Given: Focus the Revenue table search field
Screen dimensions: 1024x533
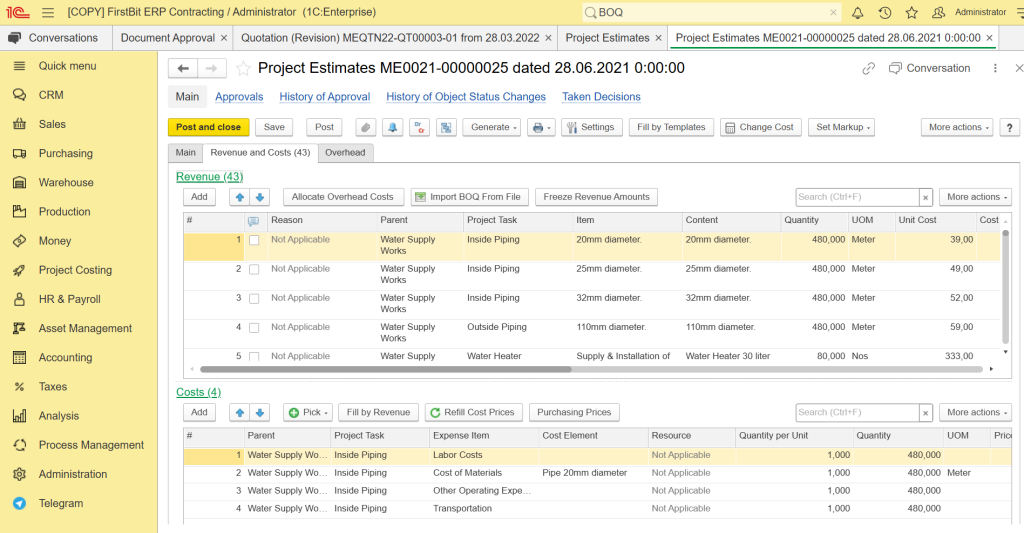Looking at the screenshot, I should 857,197.
